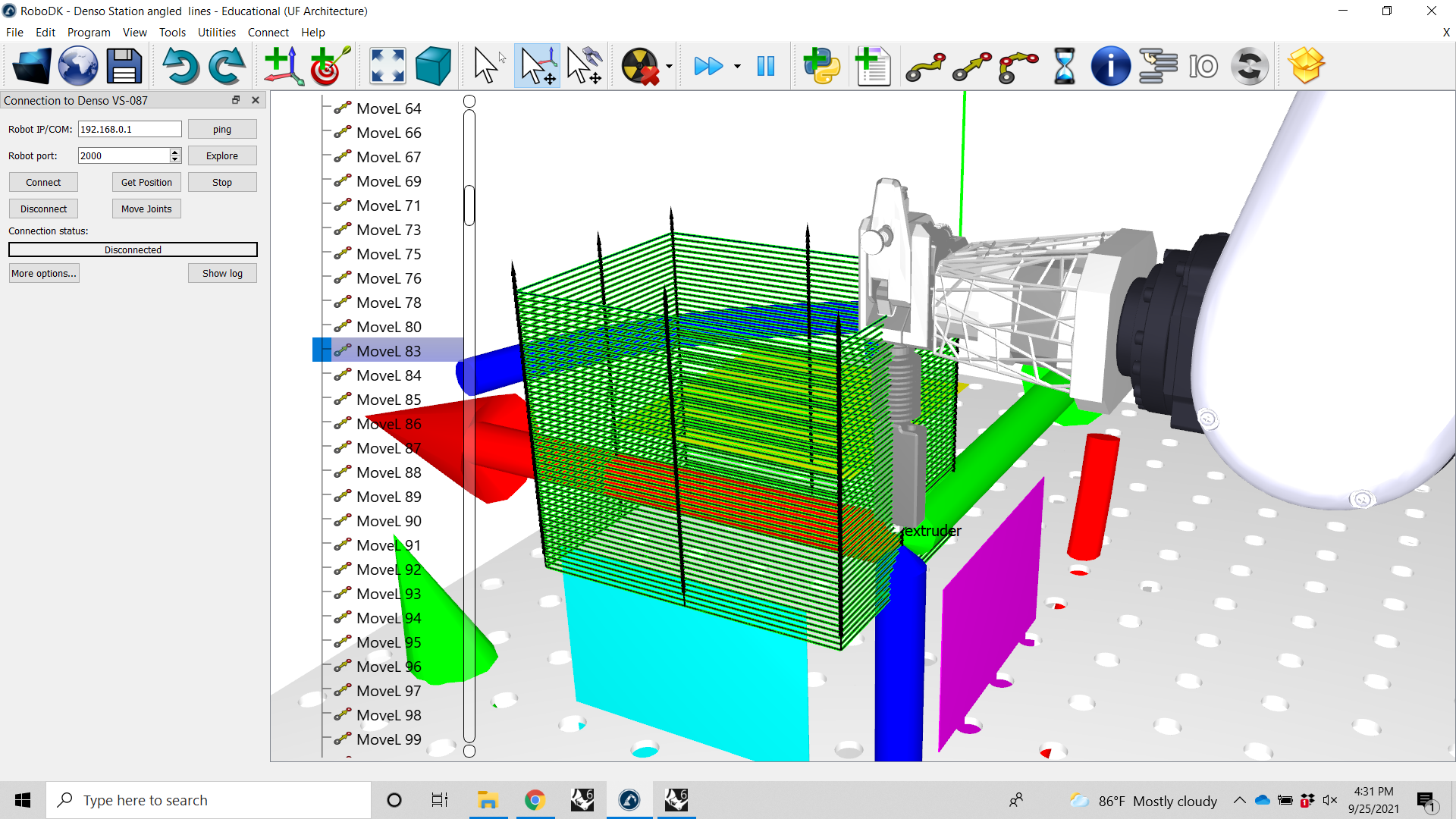Screen dimensions: 1456x819
Task: Open the Program menu
Action: point(89,33)
